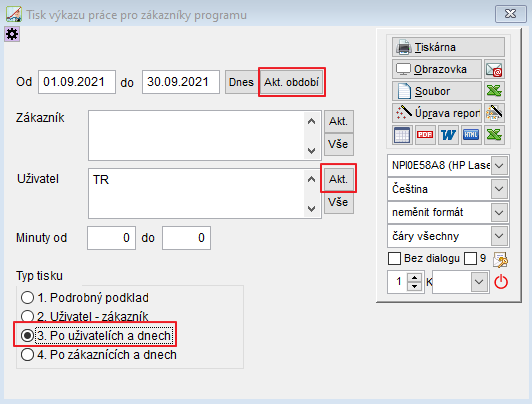Enable the 'Bez dialogu' checkbox
532x404 pixels.
394,258
